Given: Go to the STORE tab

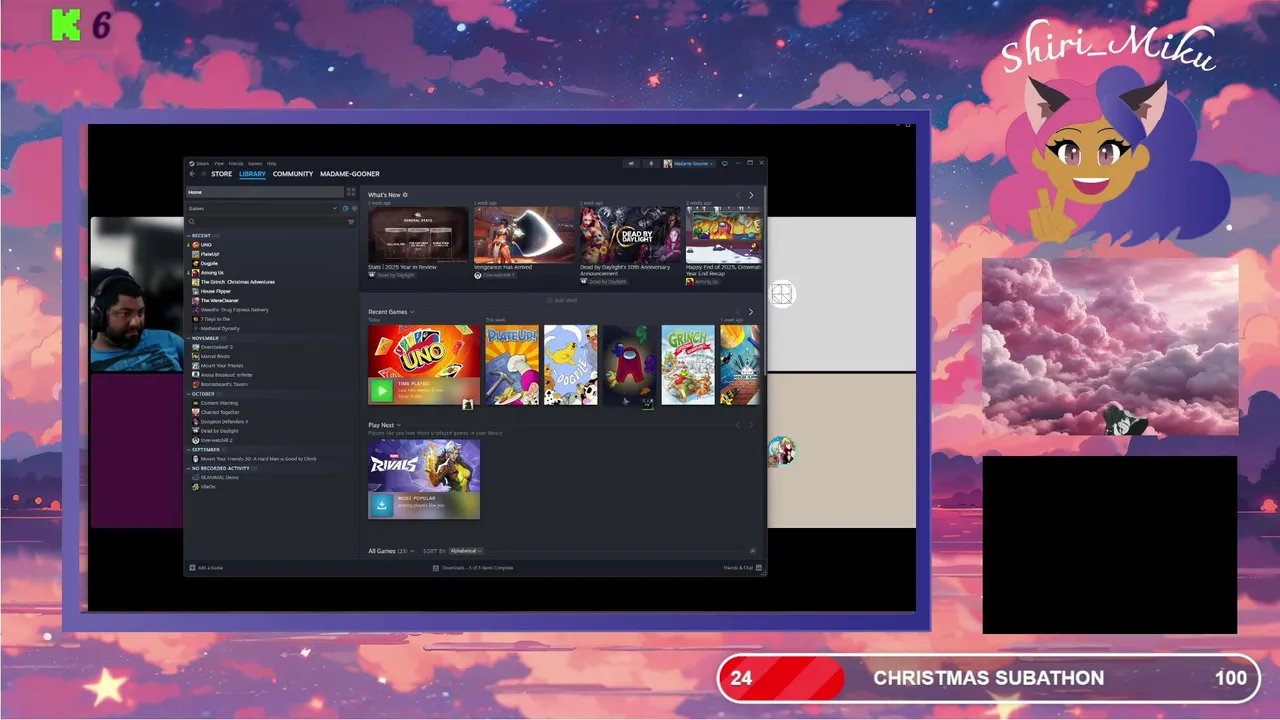Looking at the screenshot, I should click(221, 174).
